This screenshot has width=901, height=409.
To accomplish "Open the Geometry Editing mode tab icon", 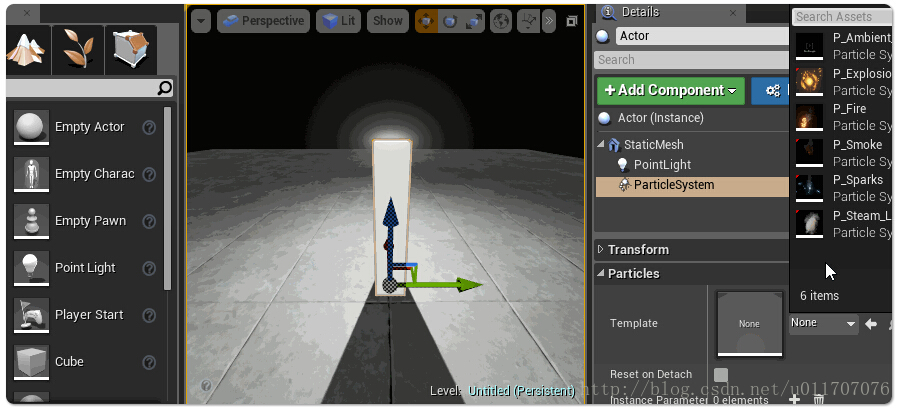I will pyautogui.click(x=131, y=49).
